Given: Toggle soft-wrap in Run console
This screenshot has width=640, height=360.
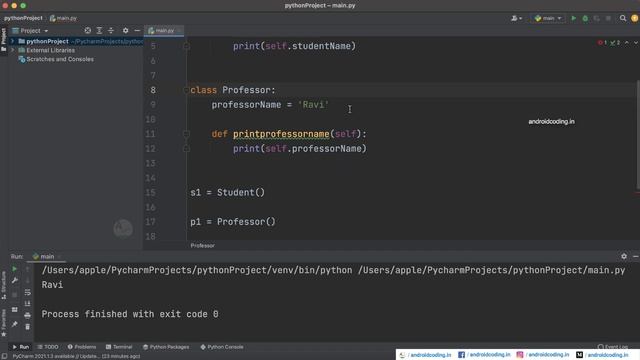Looking at the screenshot, I should pos(27,292).
